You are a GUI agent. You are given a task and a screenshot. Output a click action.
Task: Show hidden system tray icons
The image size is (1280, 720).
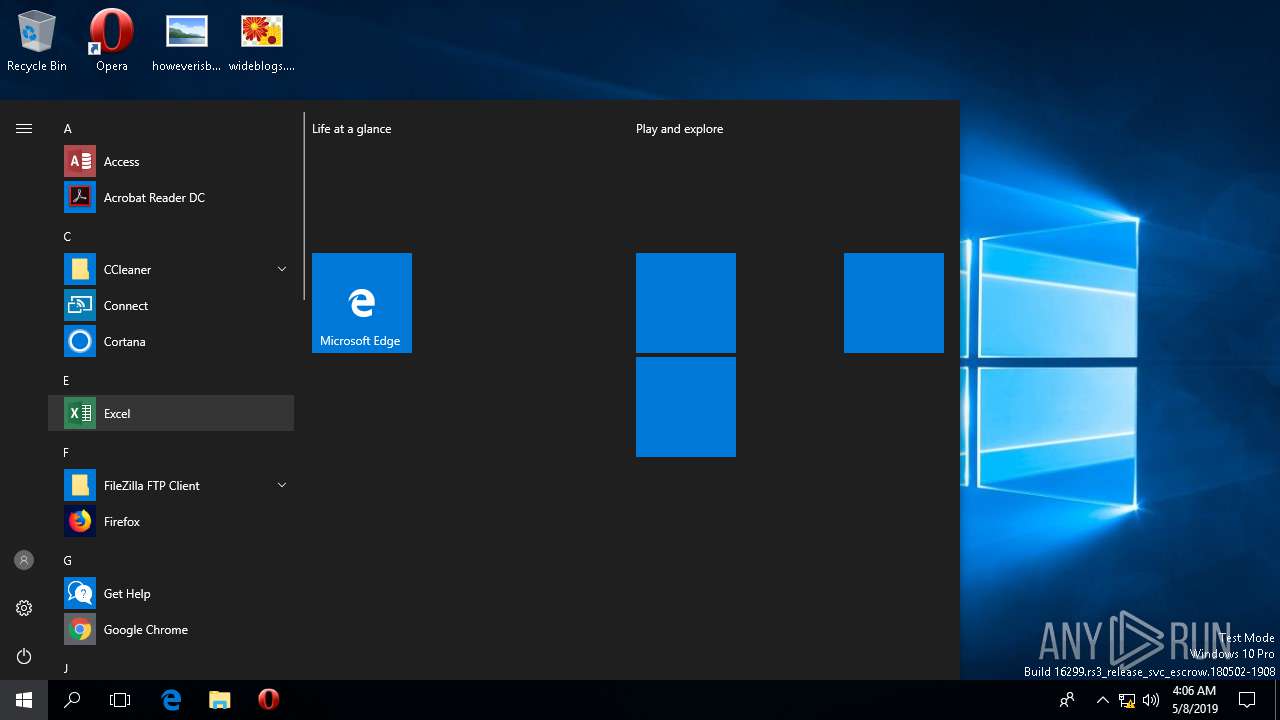(1103, 700)
